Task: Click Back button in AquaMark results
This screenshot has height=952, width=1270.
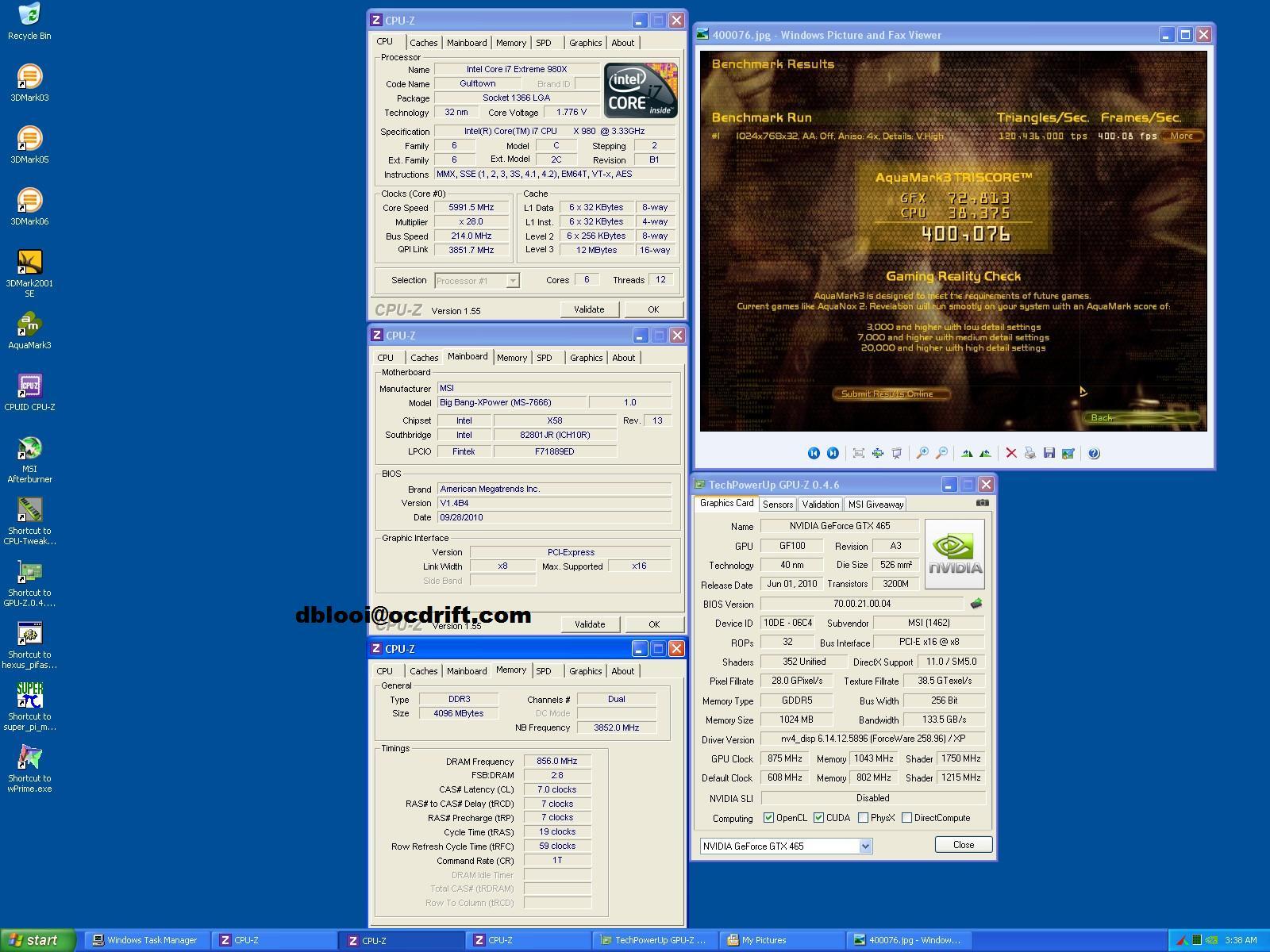Action: click(x=1141, y=417)
